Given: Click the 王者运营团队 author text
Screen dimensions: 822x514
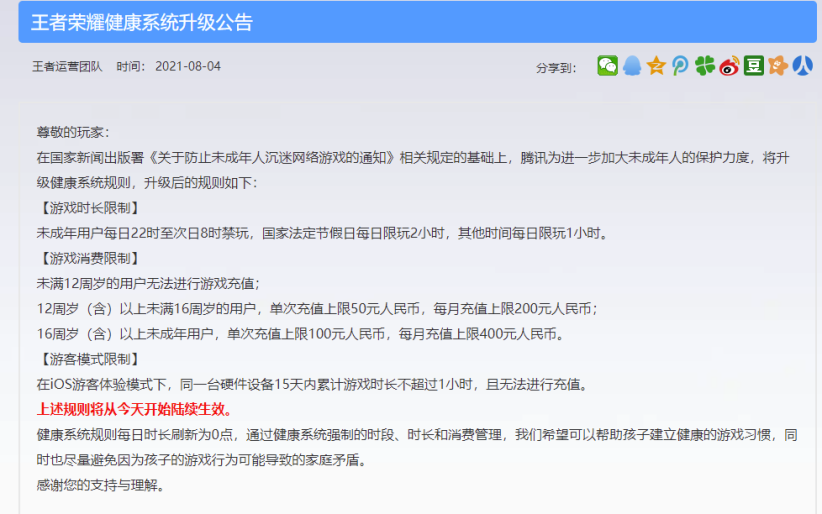Looking at the screenshot, I should pos(67,67).
